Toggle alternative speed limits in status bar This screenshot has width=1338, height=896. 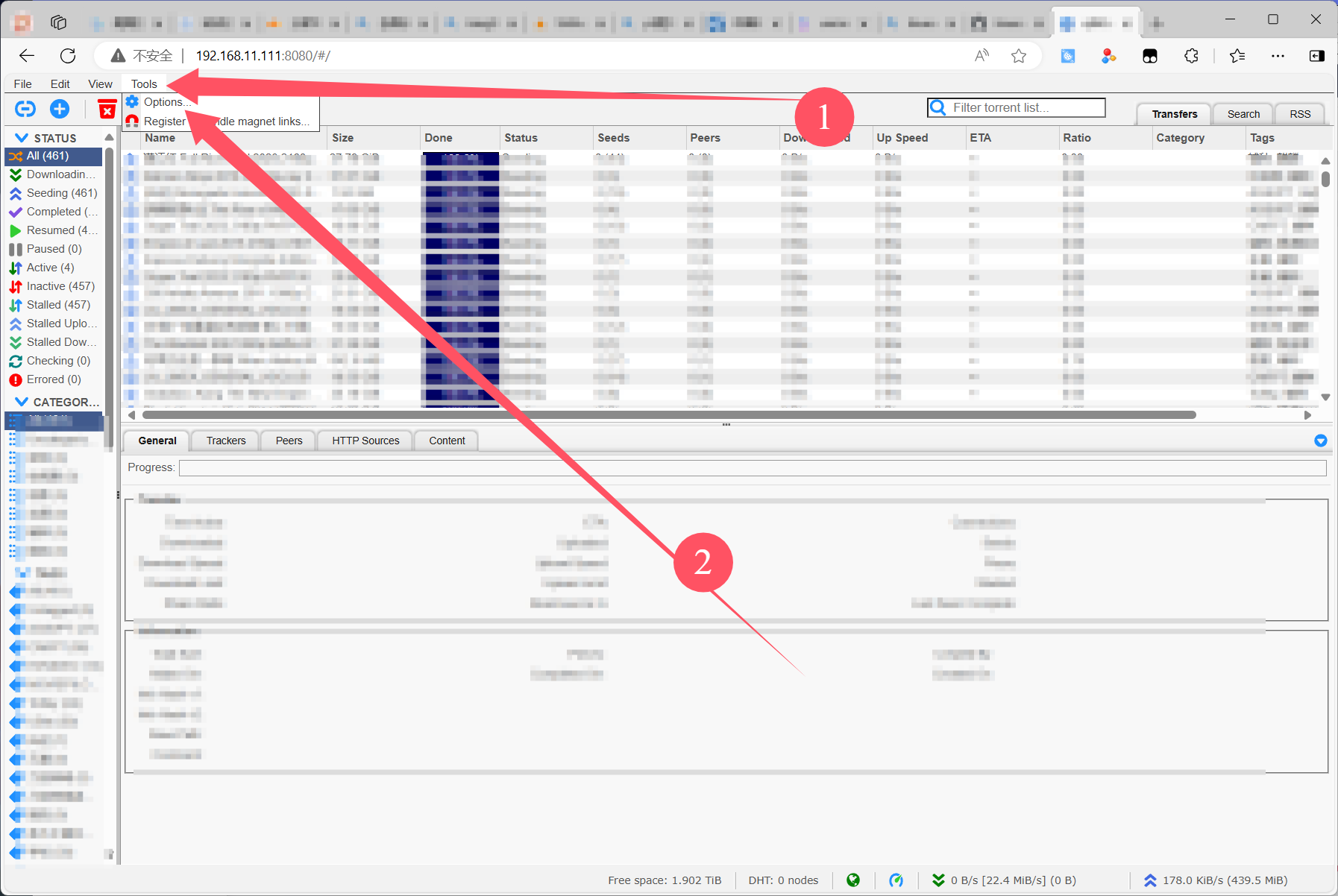[896, 880]
